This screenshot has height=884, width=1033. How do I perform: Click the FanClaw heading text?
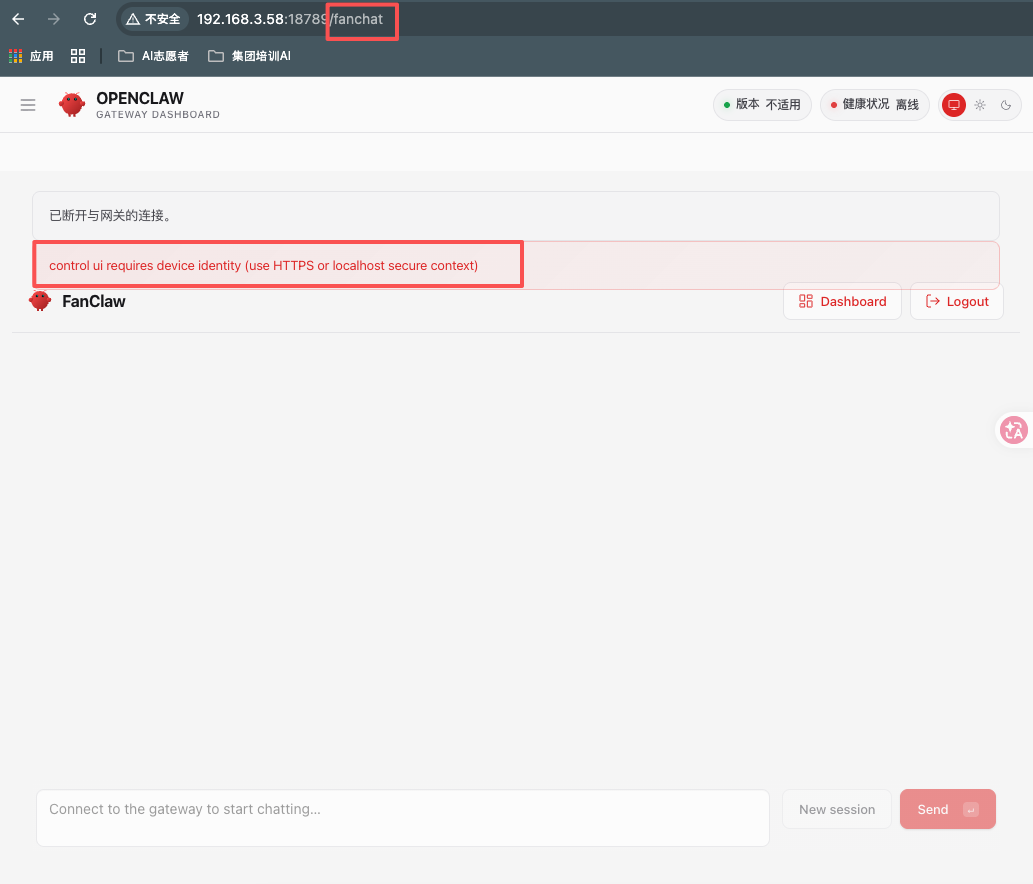point(94,301)
